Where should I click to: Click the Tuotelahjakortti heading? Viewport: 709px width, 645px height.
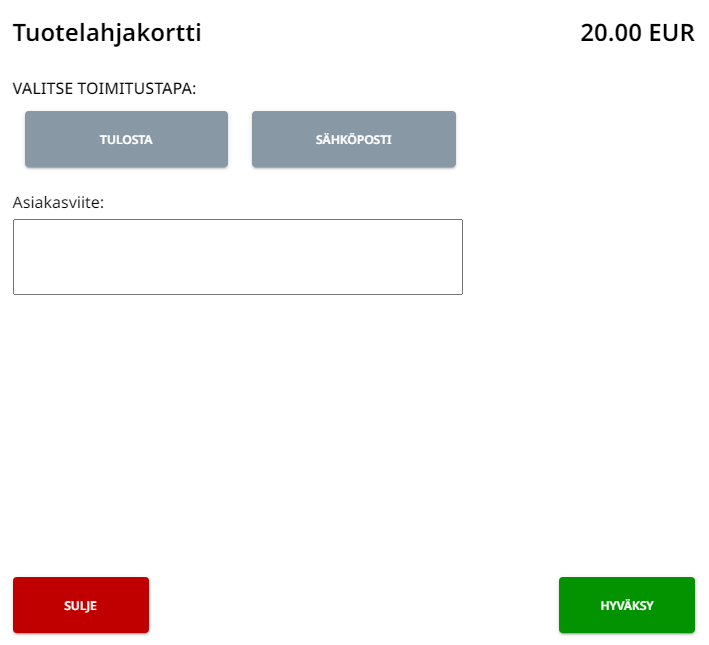coord(107,33)
